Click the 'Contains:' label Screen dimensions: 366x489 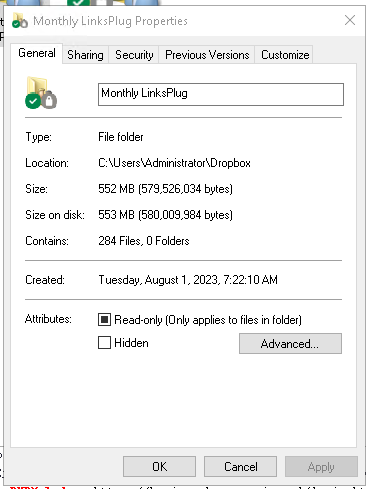[x=47, y=241]
